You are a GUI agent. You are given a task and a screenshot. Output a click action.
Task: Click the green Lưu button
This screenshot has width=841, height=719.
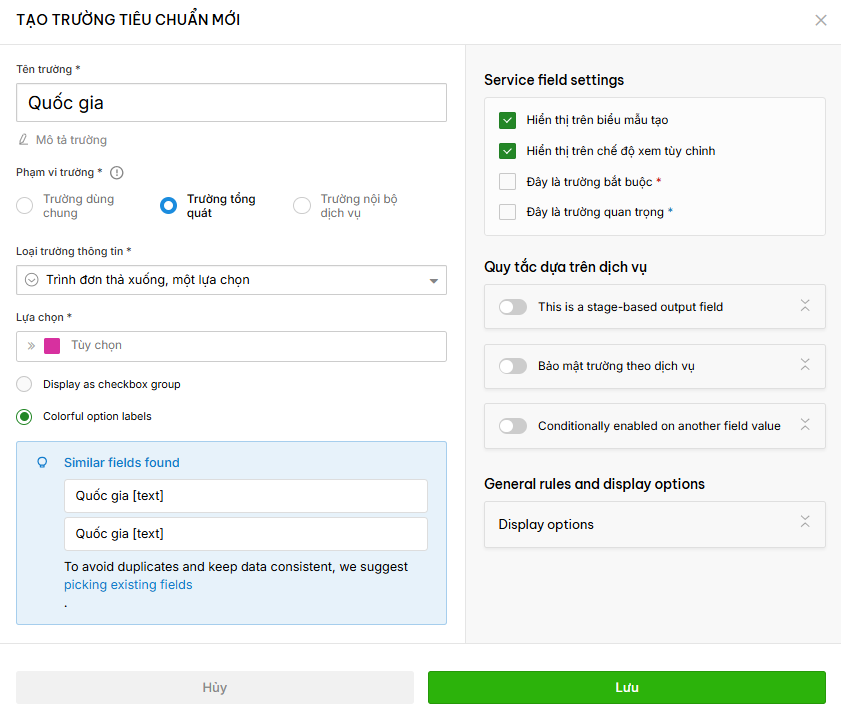626,687
